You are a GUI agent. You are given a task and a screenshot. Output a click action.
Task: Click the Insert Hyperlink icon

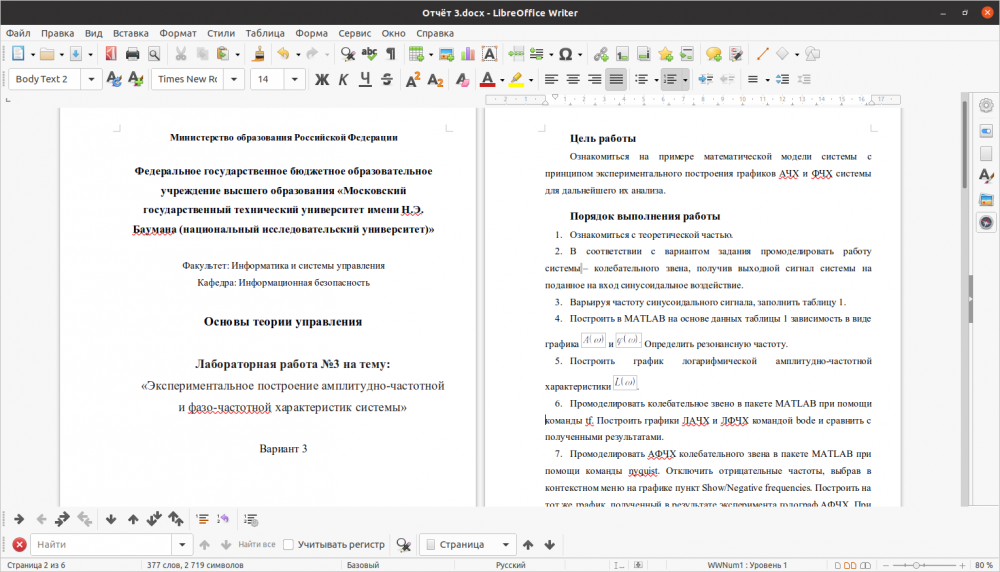pyautogui.click(x=601, y=54)
